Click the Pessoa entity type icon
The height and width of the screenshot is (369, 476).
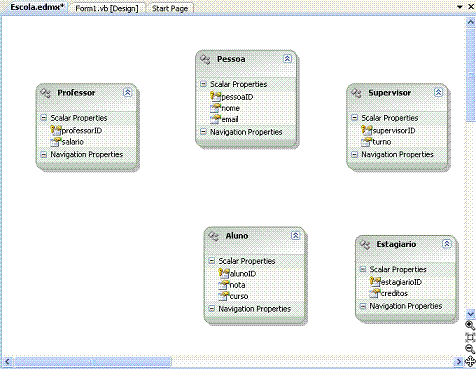[x=205, y=59]
